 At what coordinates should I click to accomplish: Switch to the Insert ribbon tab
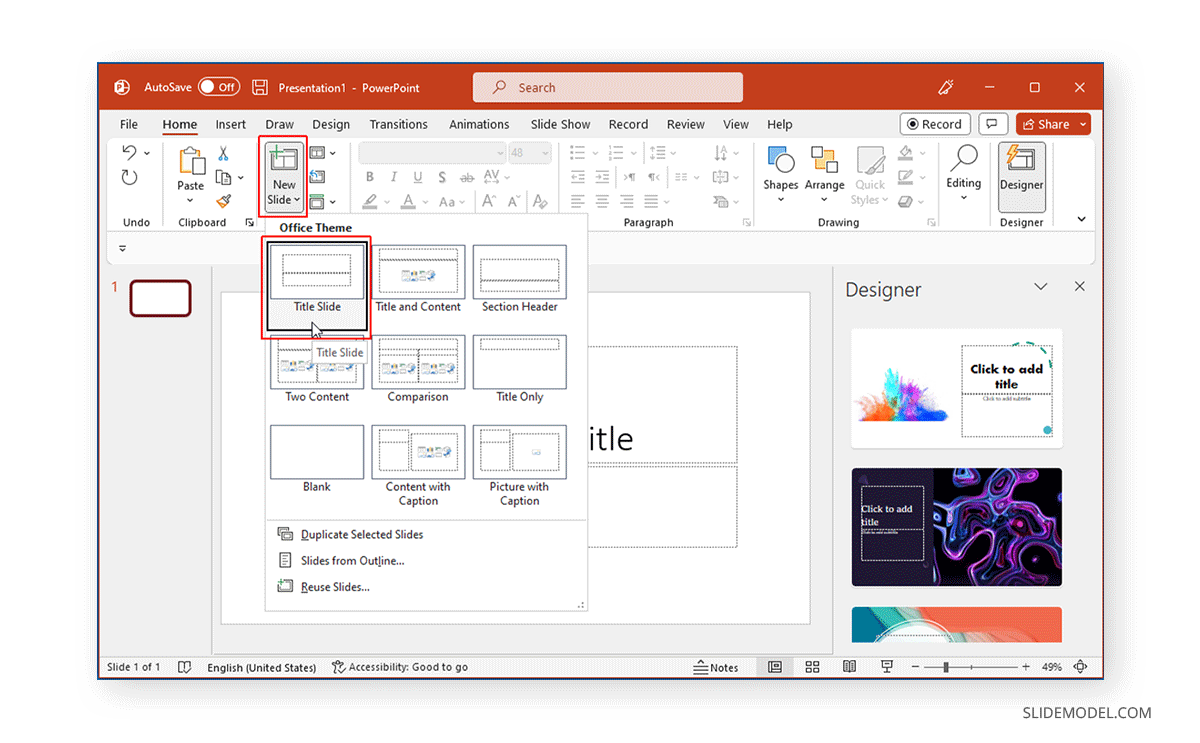click(x=230, y=124)
